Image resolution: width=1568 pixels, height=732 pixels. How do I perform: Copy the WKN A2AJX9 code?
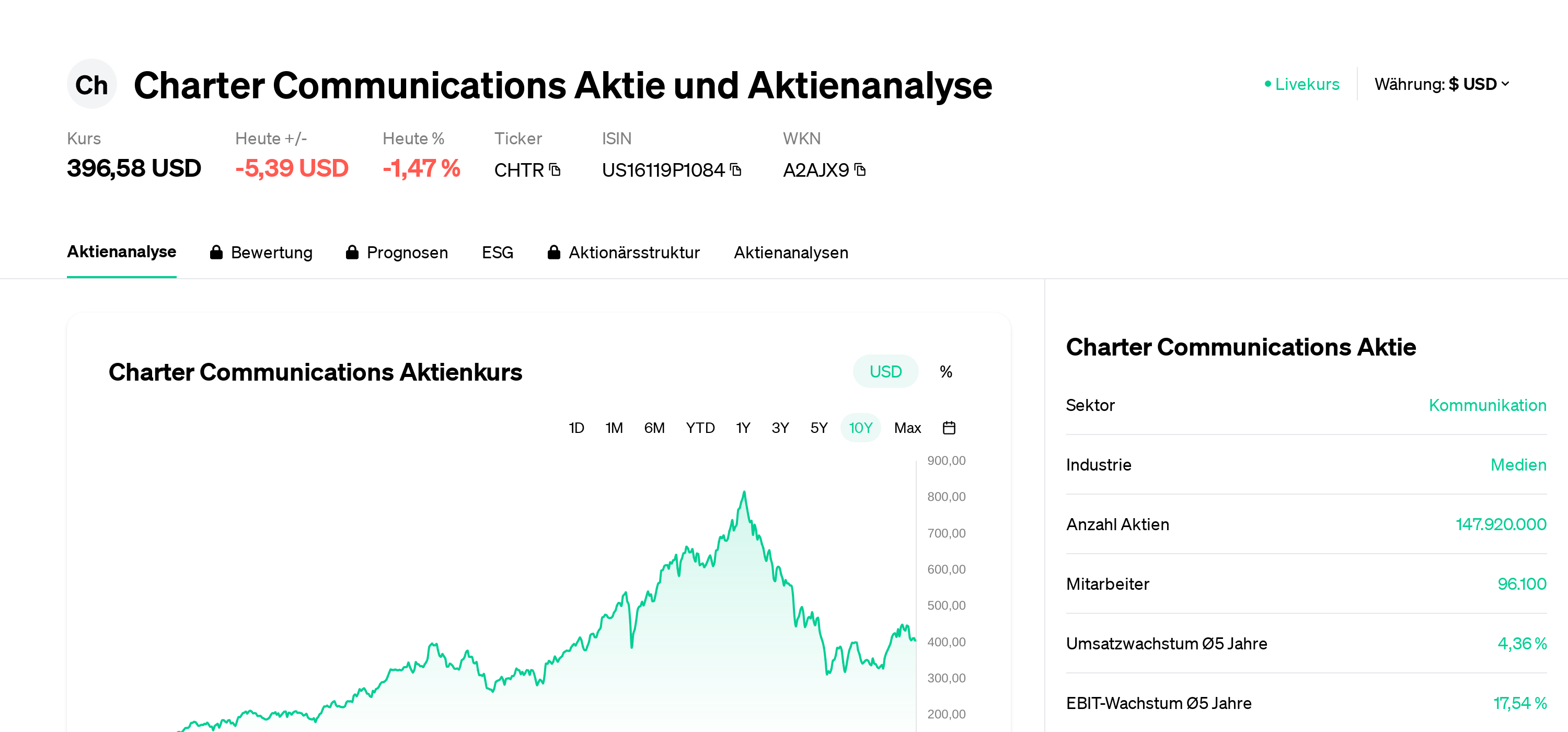[x=859, y=169]
